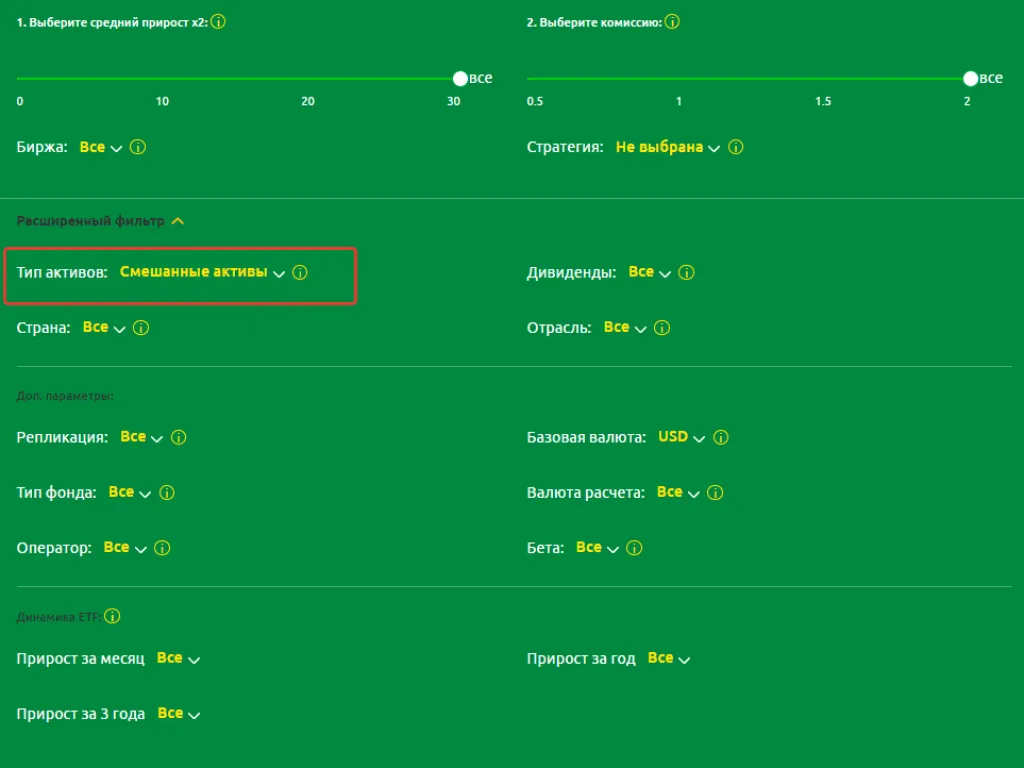This screenshot has width=1024, height=768.
Task: Show info for Базовая валюта
Action: tap(721, 437)
